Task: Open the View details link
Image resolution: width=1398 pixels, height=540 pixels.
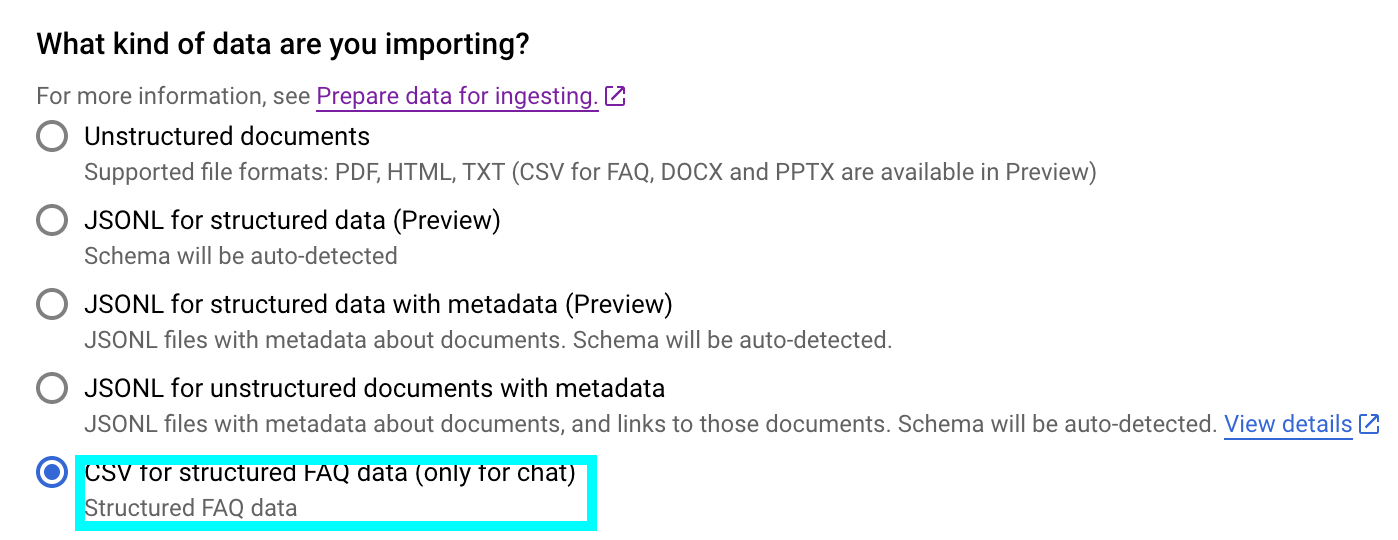Action: coord(1288,424)
